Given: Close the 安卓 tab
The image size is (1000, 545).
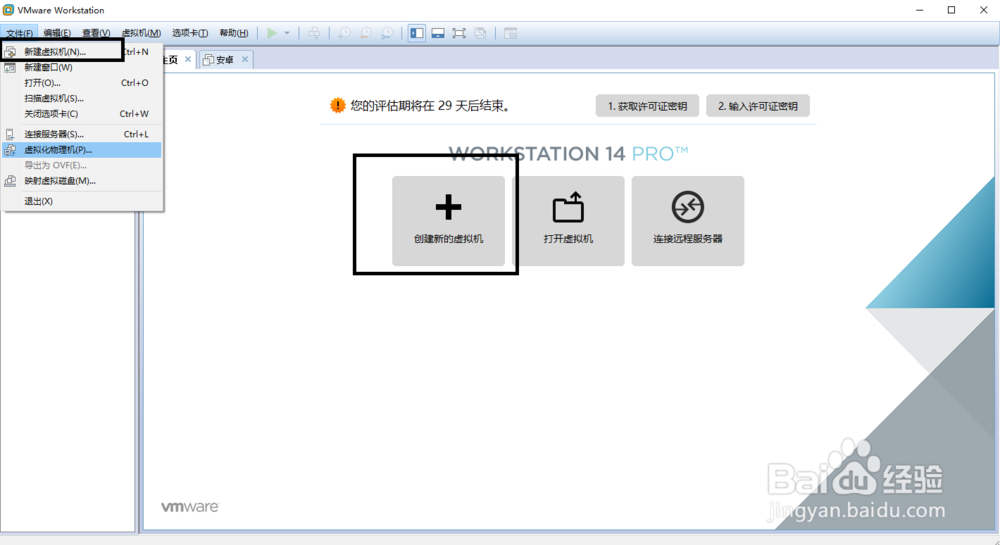Looking at the screenshot, I should 245,59.
